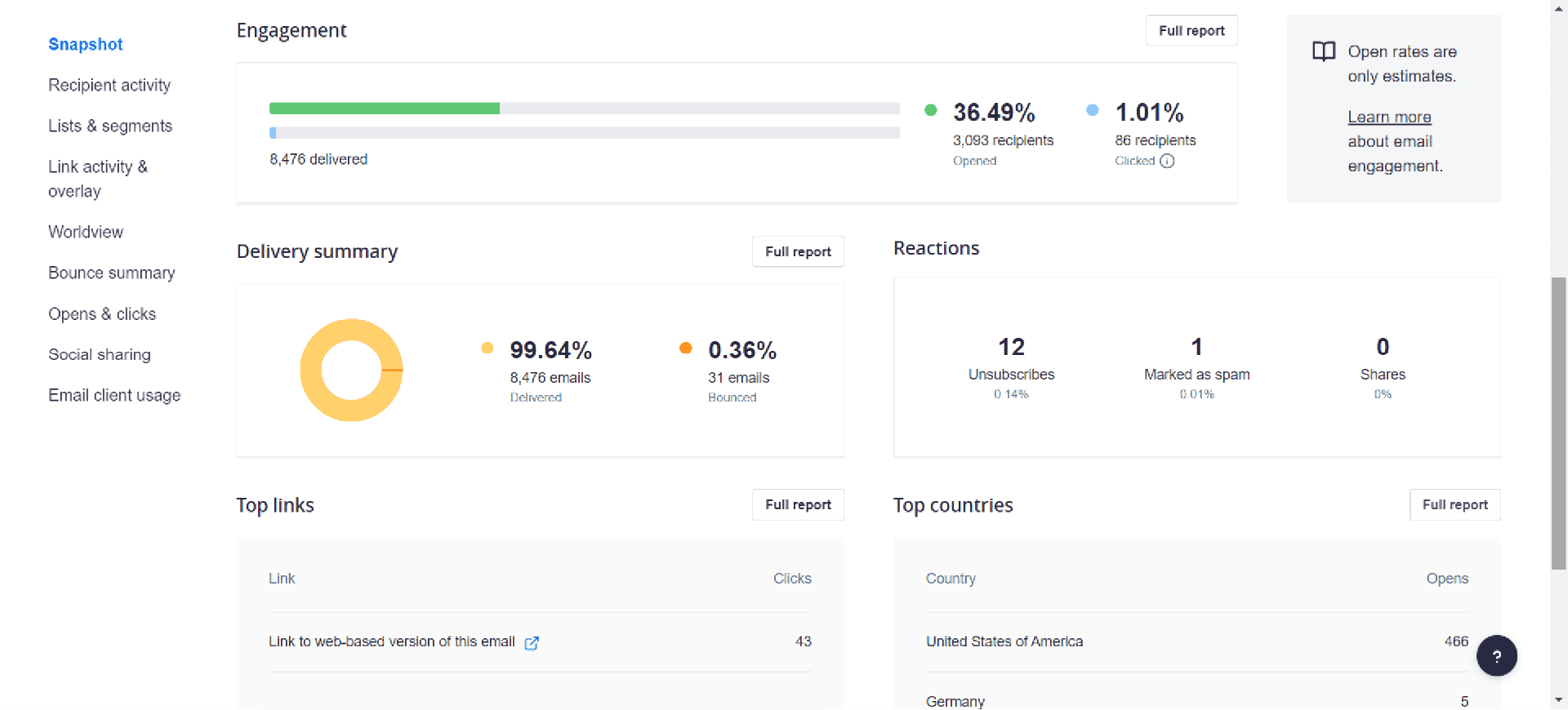Follow the Learn more link
This screenshot has height=710, width=1568.
[1388, 118]
